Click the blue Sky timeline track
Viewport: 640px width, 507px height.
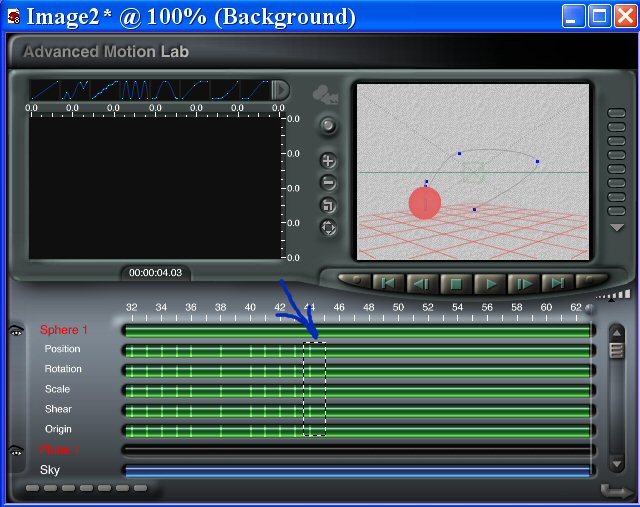[358, 471]
